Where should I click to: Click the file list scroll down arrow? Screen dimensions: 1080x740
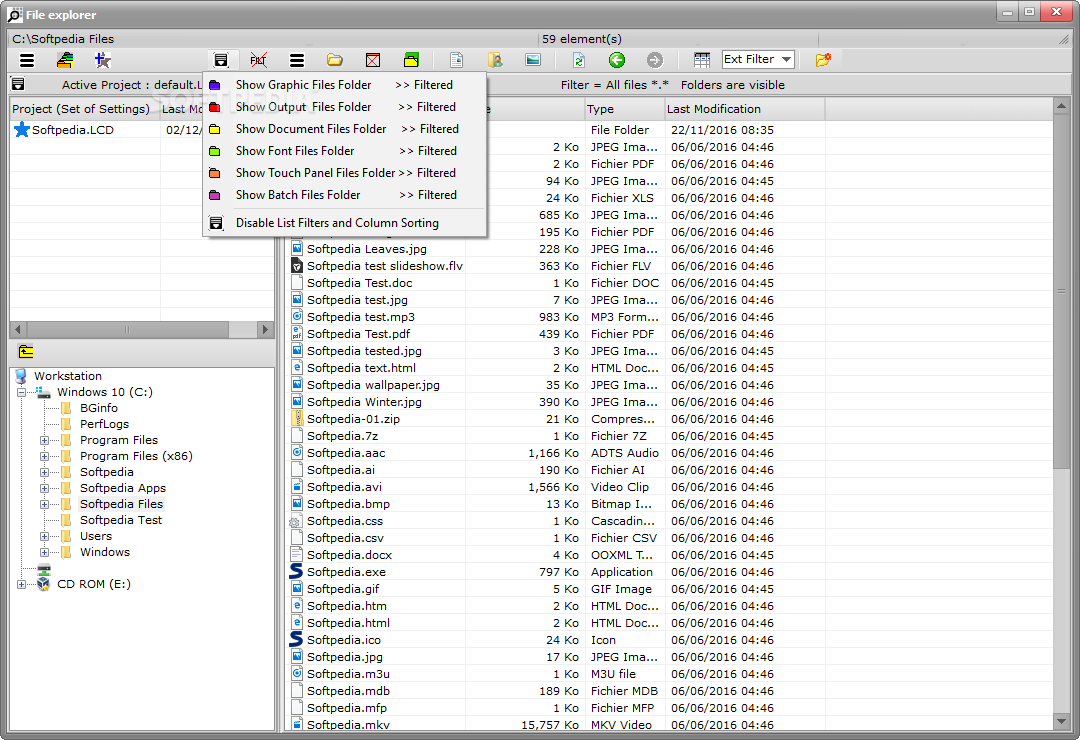pyautogui.click(x=1061, y=721)
